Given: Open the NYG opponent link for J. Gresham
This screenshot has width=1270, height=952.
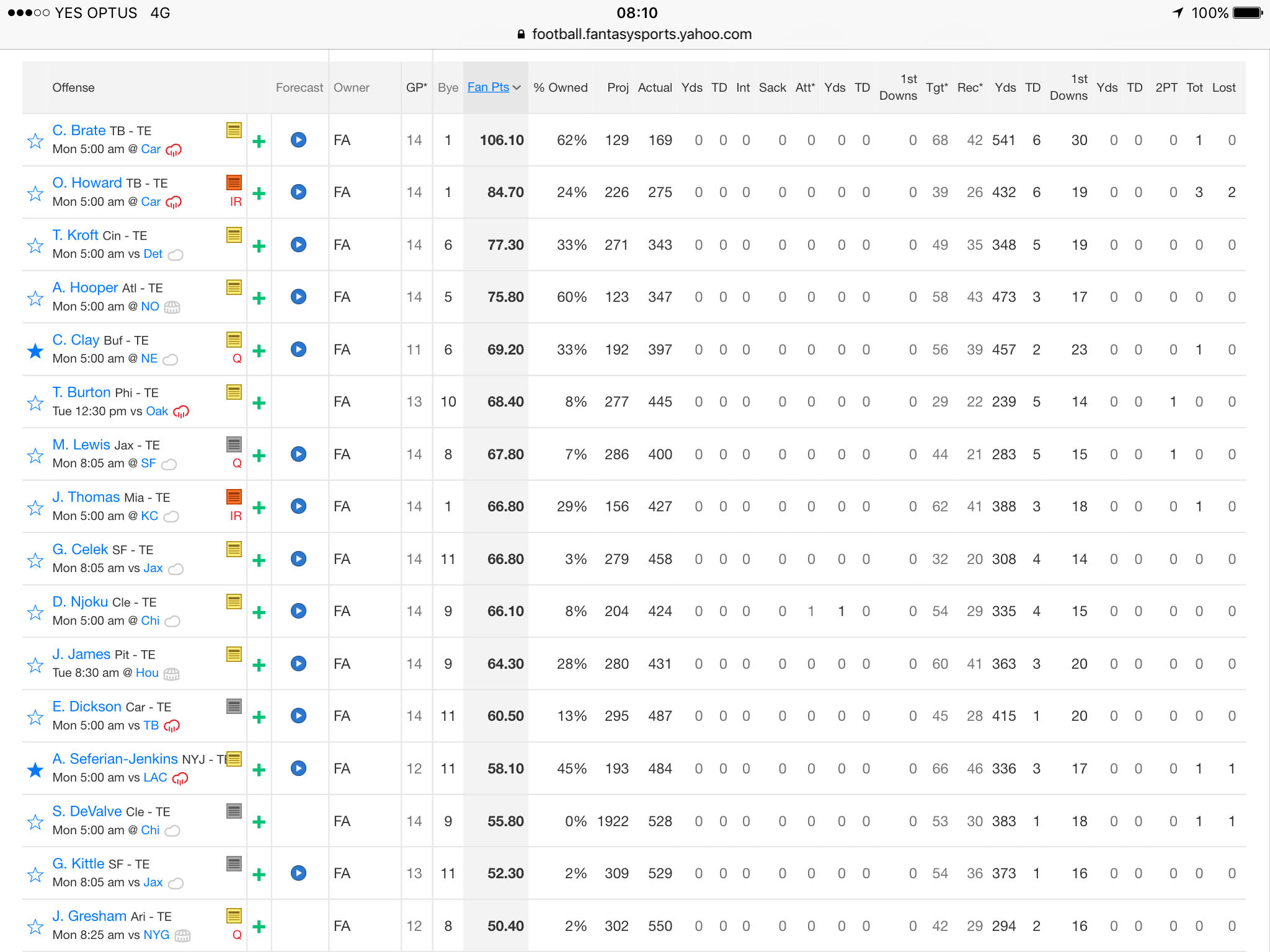Looking at the screenshot, I should click(x=156, y=935).
